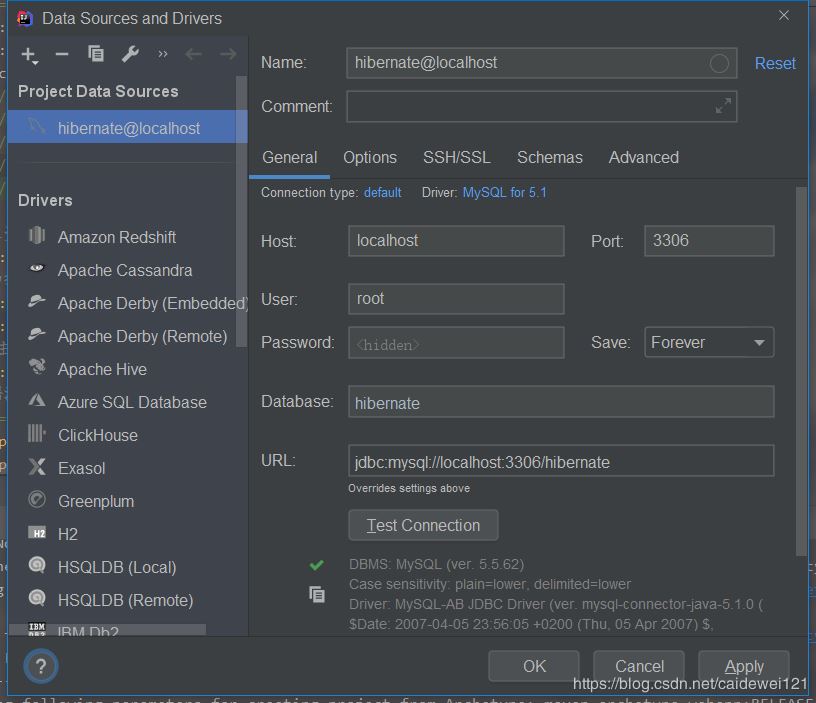
Task: Change the Connection type from default
Action: tap(382, 192)
